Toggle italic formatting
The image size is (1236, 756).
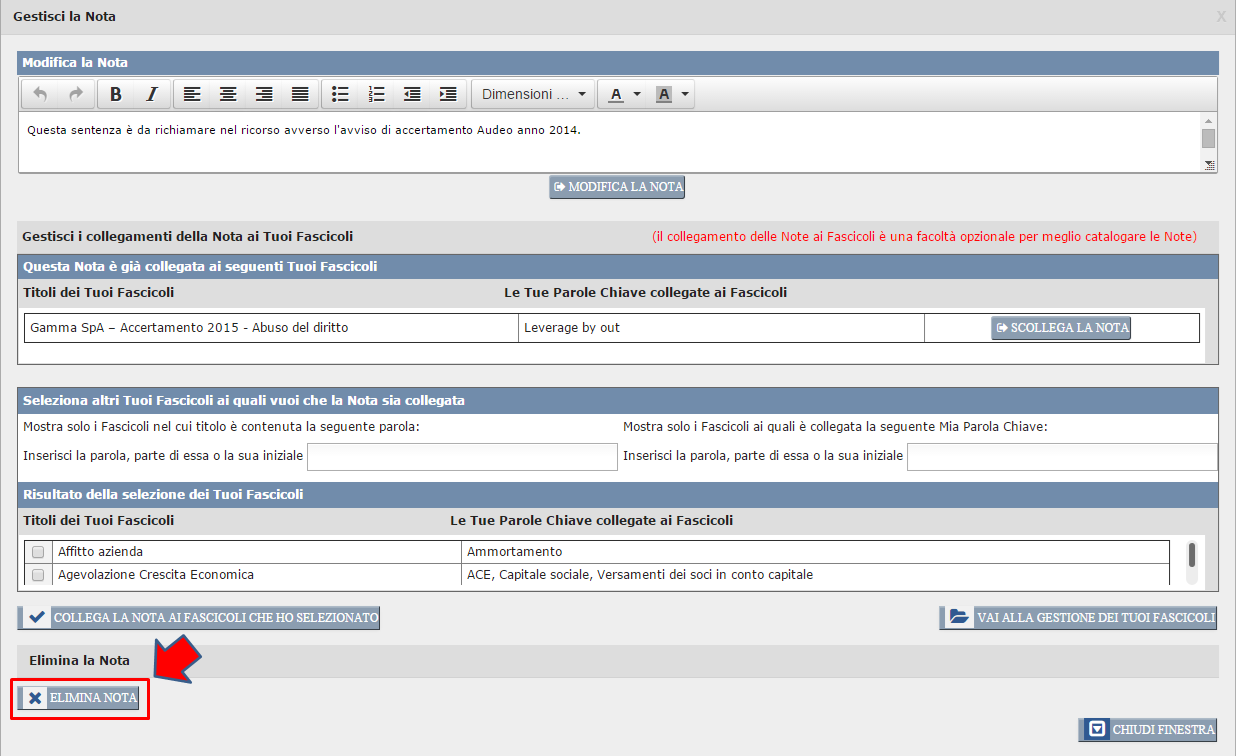point(152,94)
